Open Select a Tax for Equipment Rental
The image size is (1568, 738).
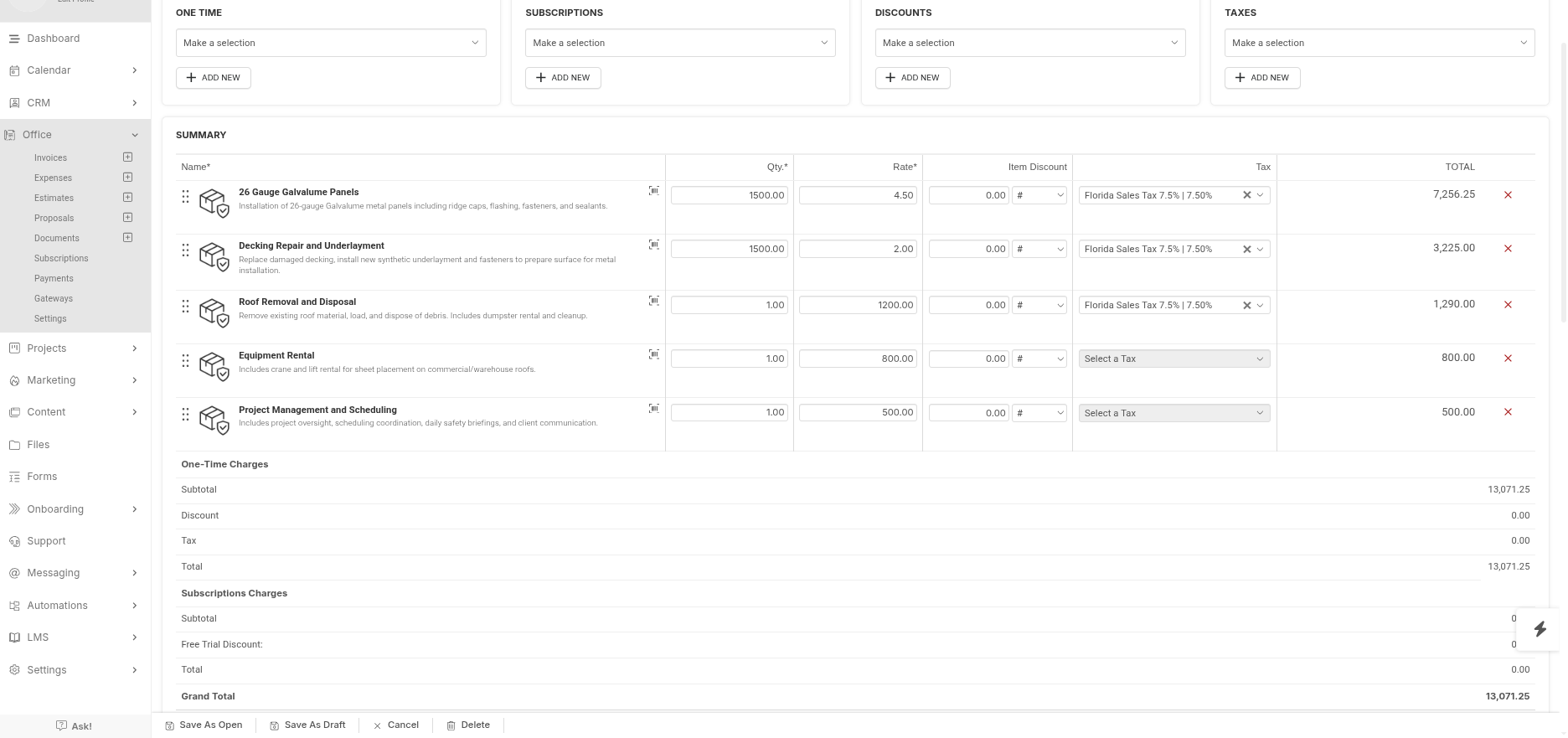(1173, 359)
